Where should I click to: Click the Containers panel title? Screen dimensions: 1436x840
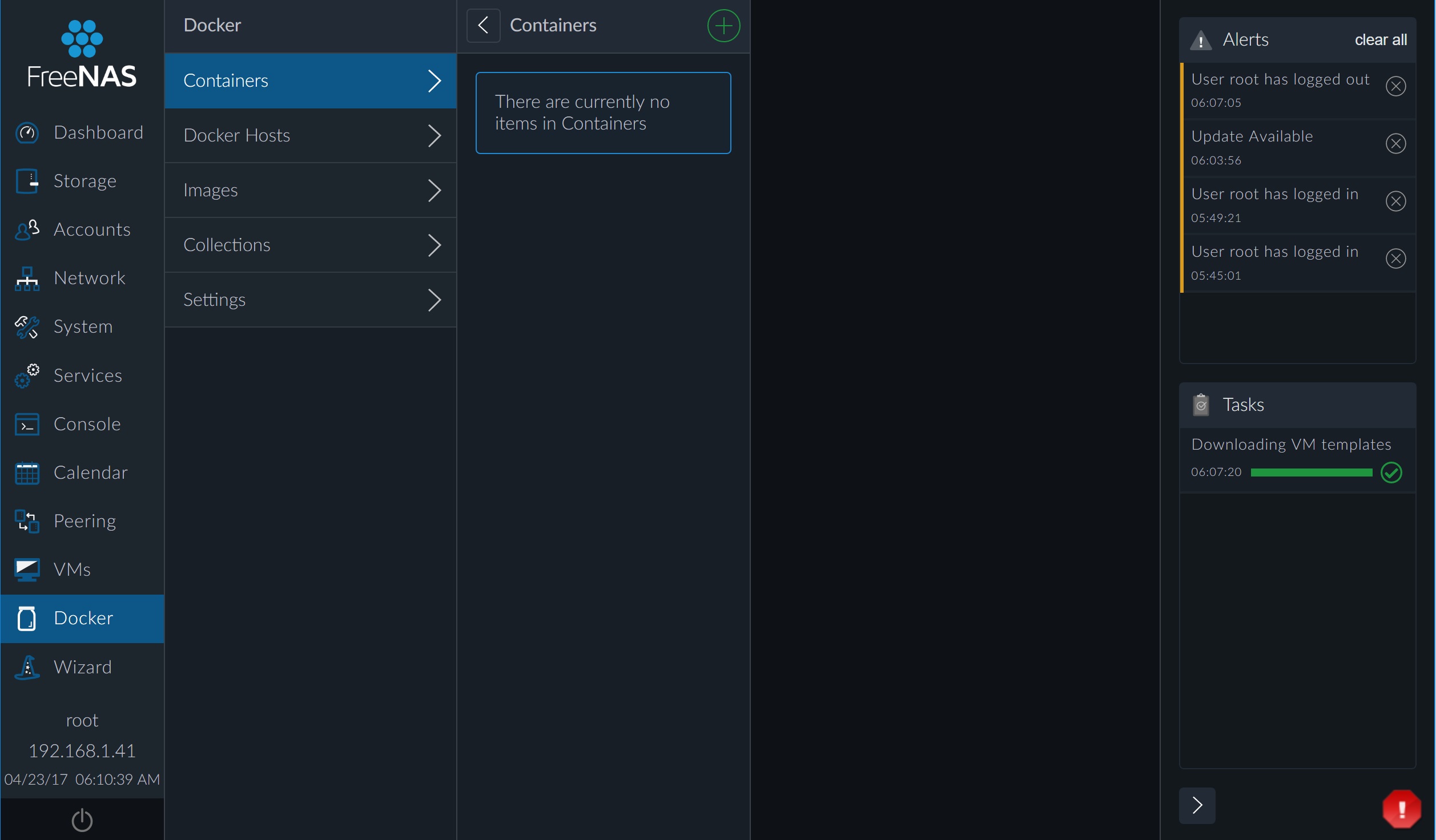(553, 25)
